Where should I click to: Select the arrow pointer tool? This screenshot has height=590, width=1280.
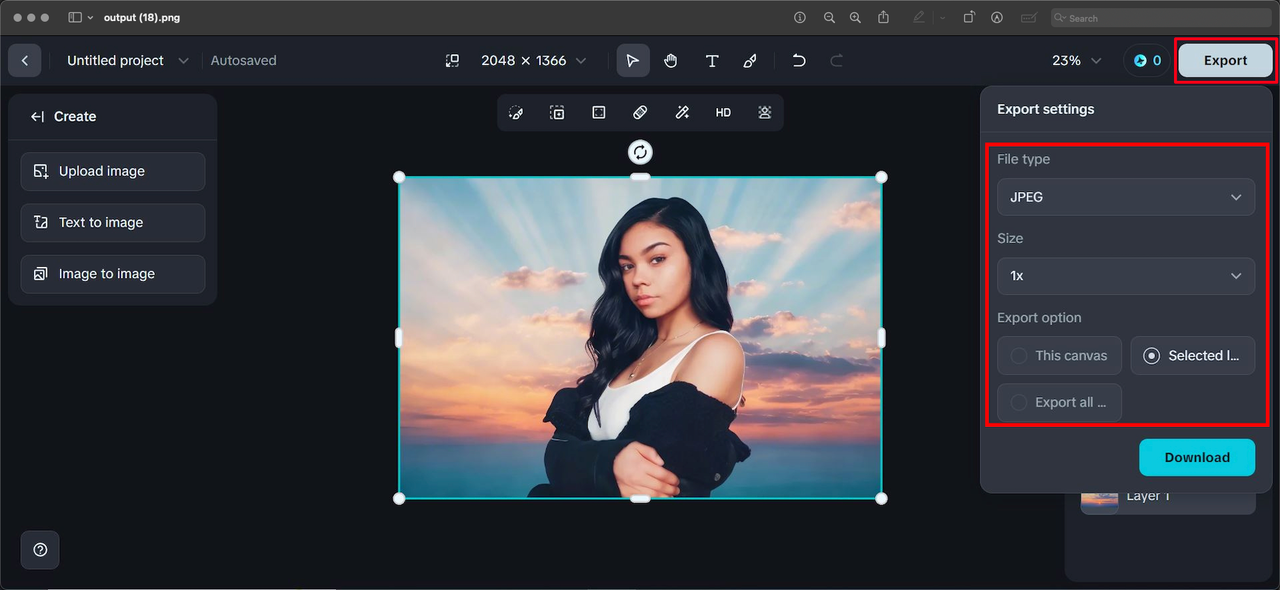633,60
